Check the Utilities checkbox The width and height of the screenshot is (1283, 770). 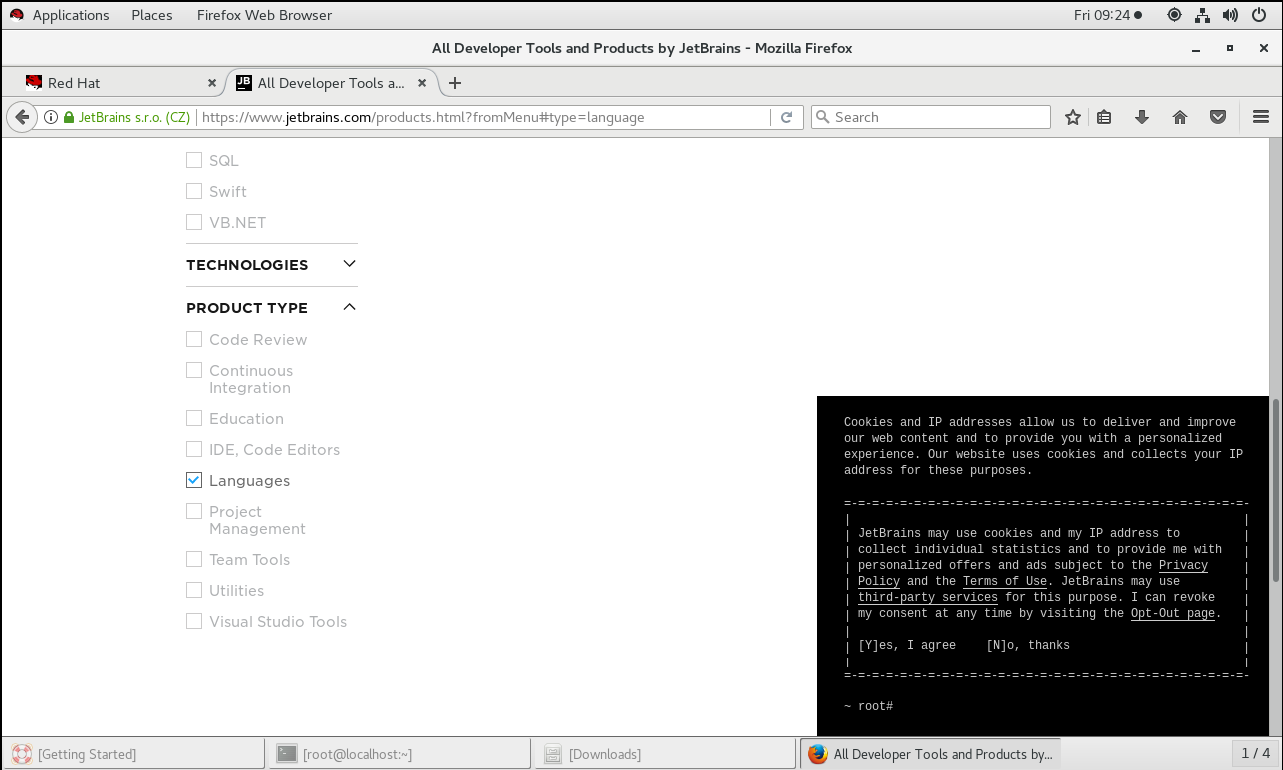pos(194,590)
